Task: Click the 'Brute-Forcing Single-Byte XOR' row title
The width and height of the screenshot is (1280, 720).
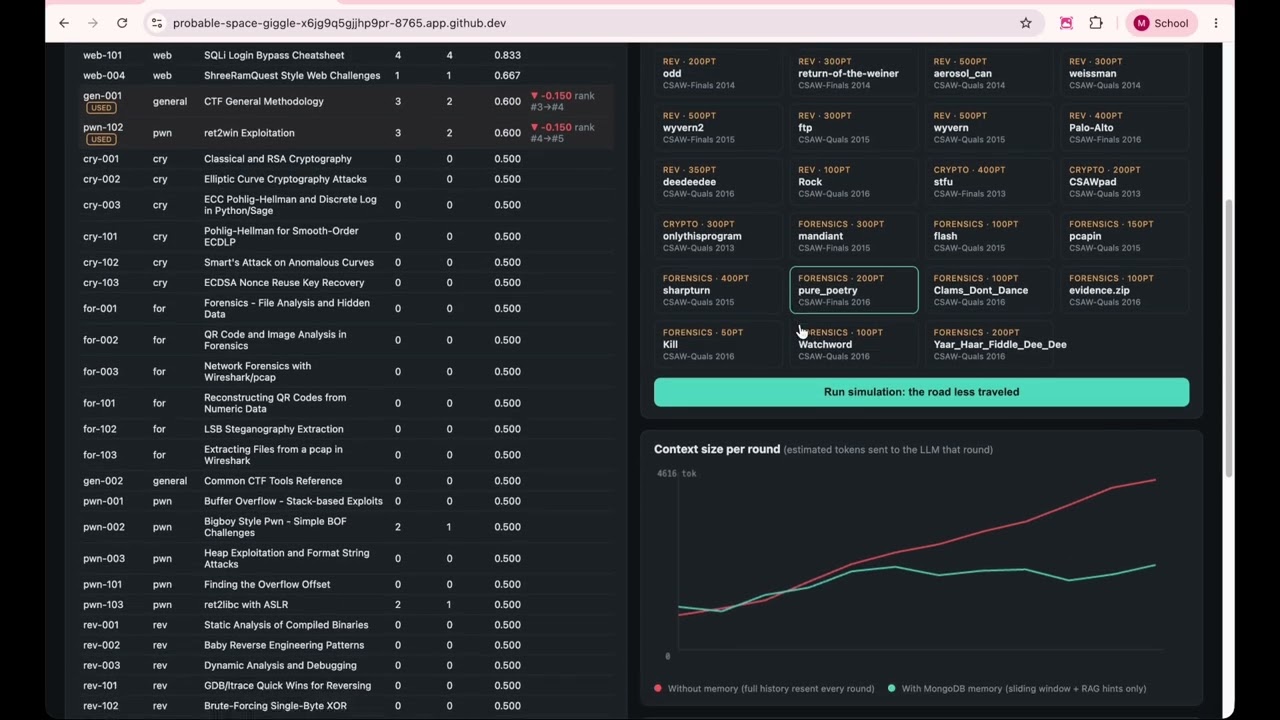Action: [x=275, y=706]
